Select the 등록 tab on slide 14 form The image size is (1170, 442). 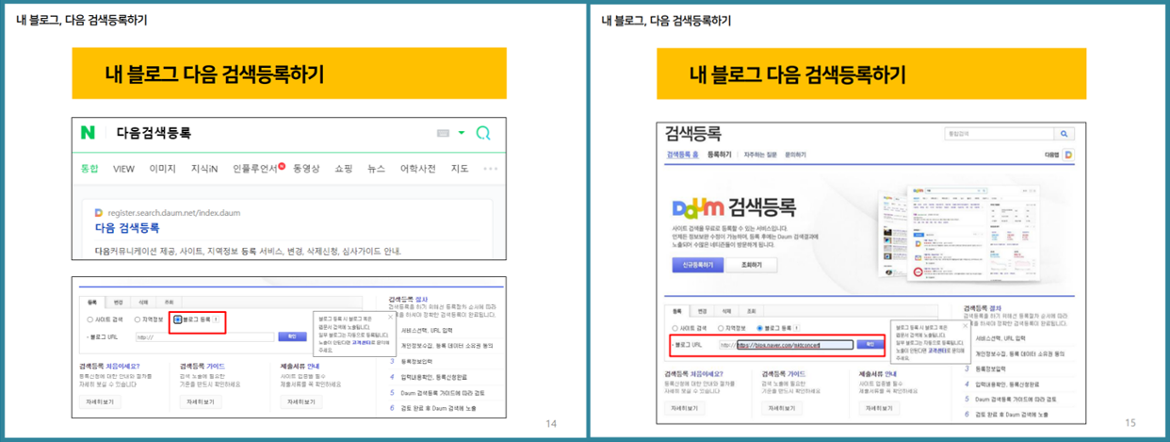click(x=92, y=302)
